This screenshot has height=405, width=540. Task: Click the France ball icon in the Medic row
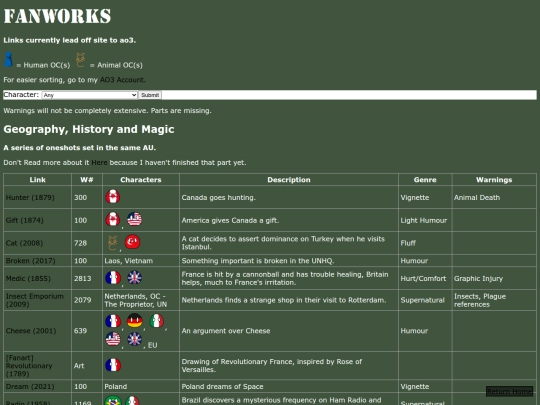coord(113,278)
